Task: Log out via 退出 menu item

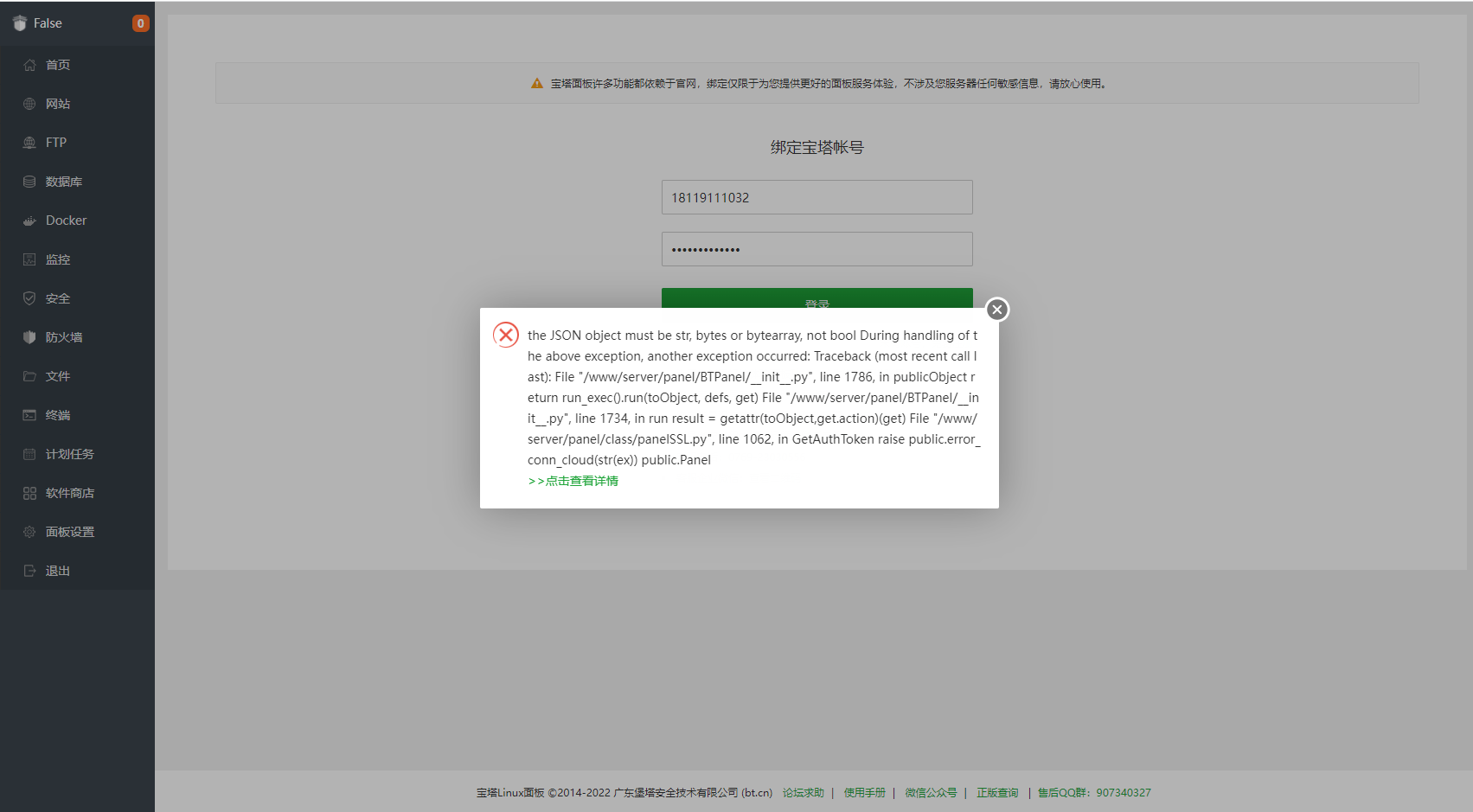Action: [58, 571]
